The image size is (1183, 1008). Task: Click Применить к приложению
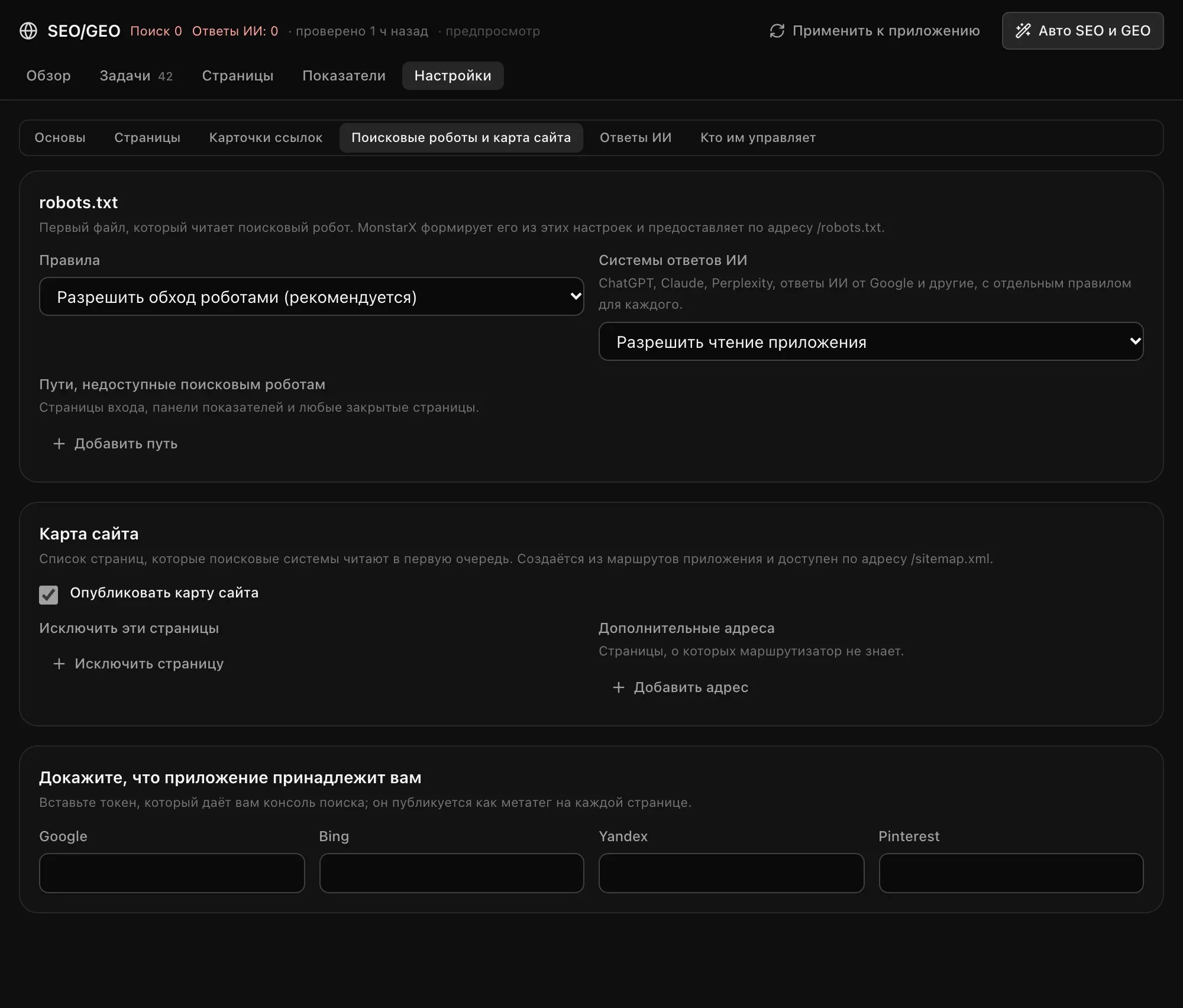pos(875,31)
